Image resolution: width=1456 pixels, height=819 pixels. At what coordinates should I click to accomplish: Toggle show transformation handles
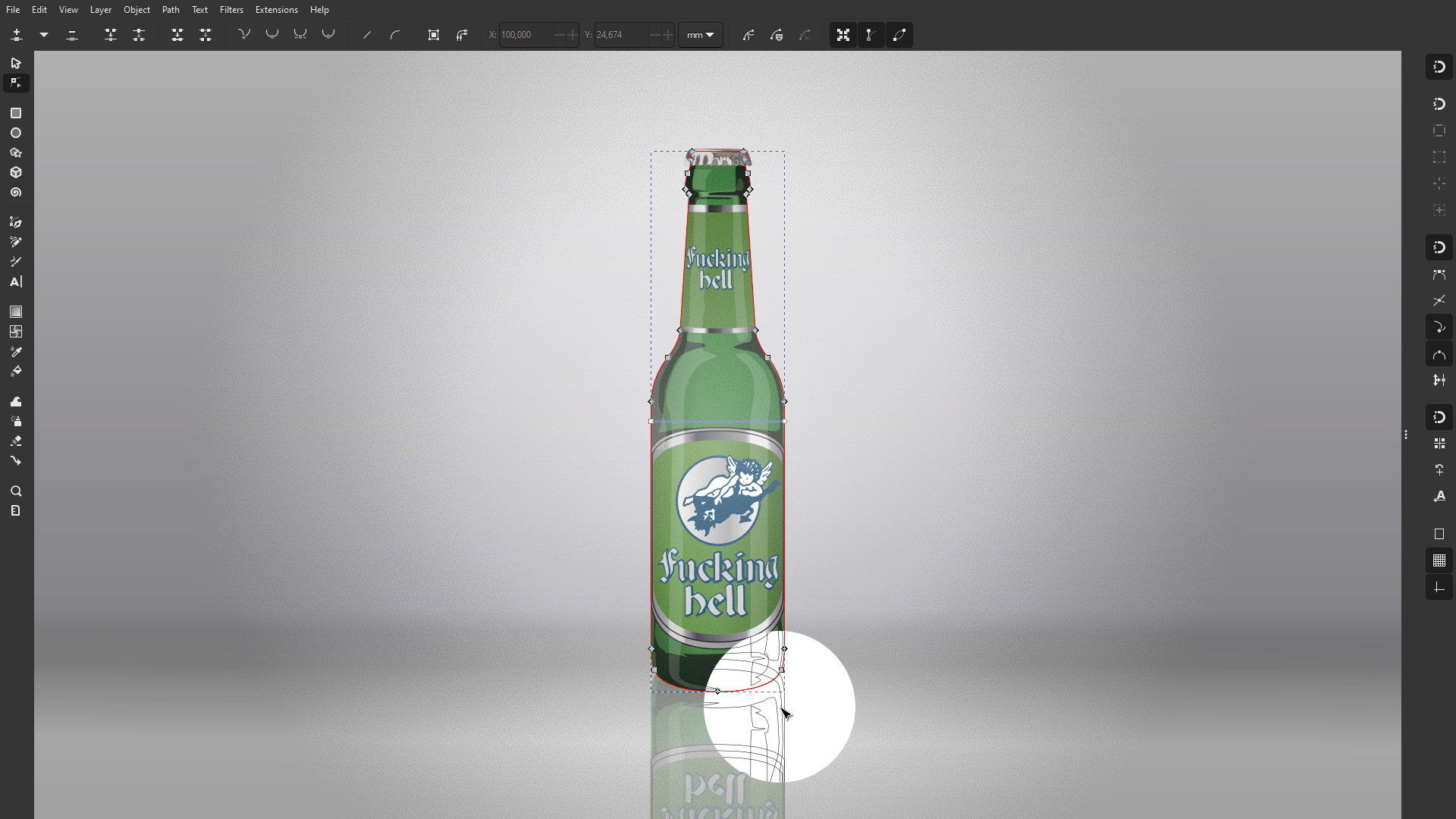pos(843,35)
